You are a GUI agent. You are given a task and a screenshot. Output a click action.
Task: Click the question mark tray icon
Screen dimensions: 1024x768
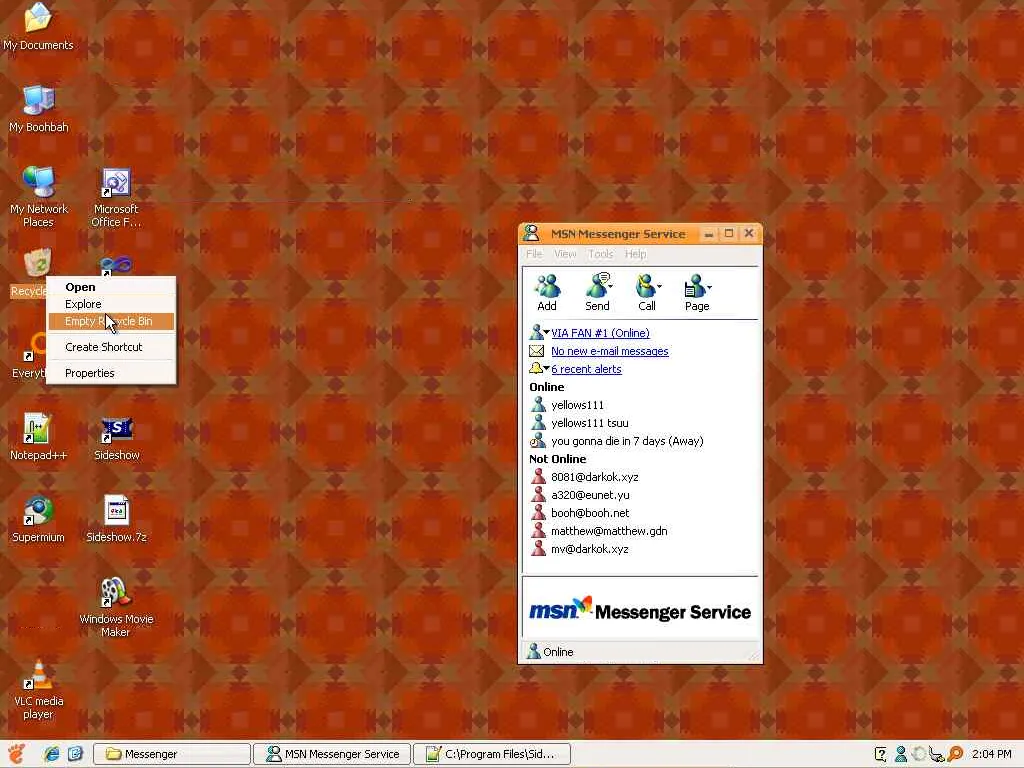880,754
